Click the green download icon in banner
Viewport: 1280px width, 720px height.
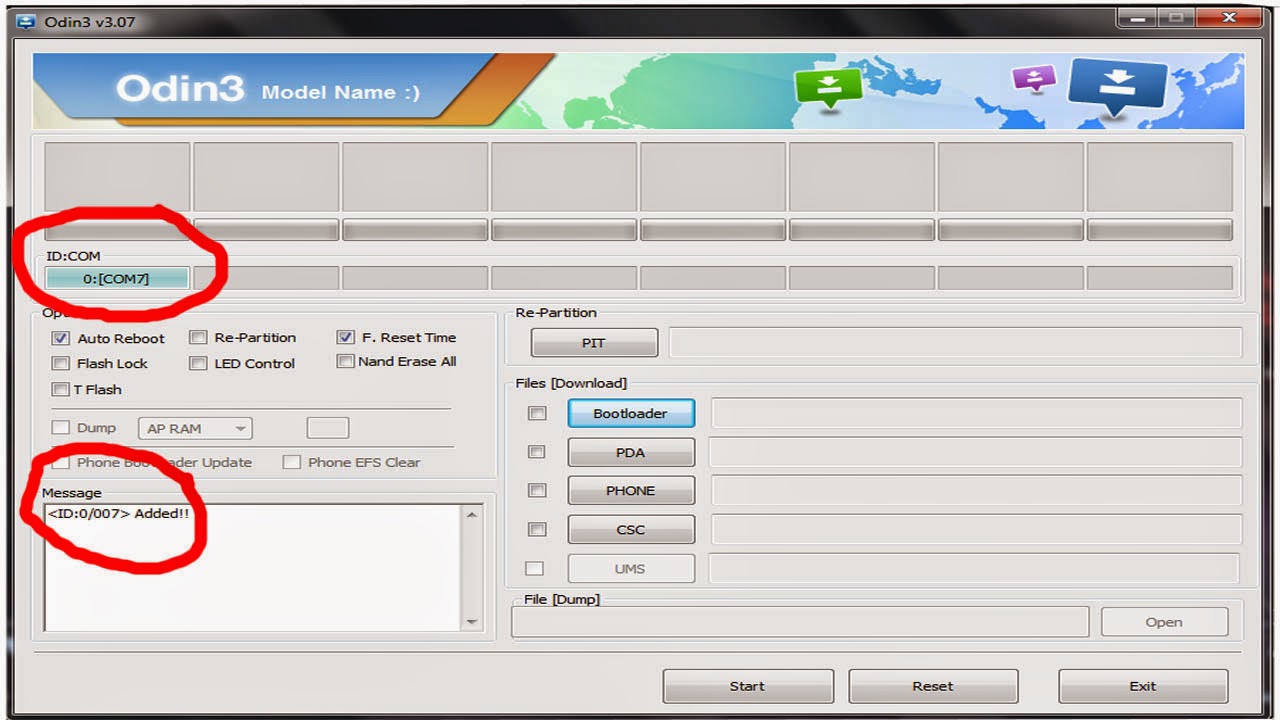[x=828, y=87]
